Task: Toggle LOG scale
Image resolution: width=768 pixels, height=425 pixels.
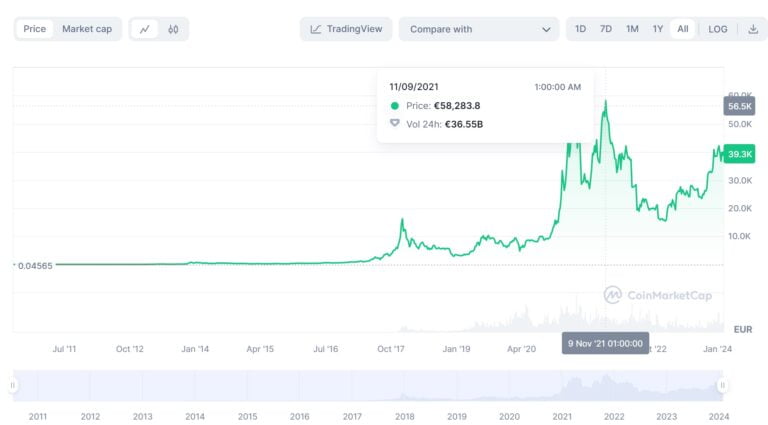Action: [x=718, y=29]
